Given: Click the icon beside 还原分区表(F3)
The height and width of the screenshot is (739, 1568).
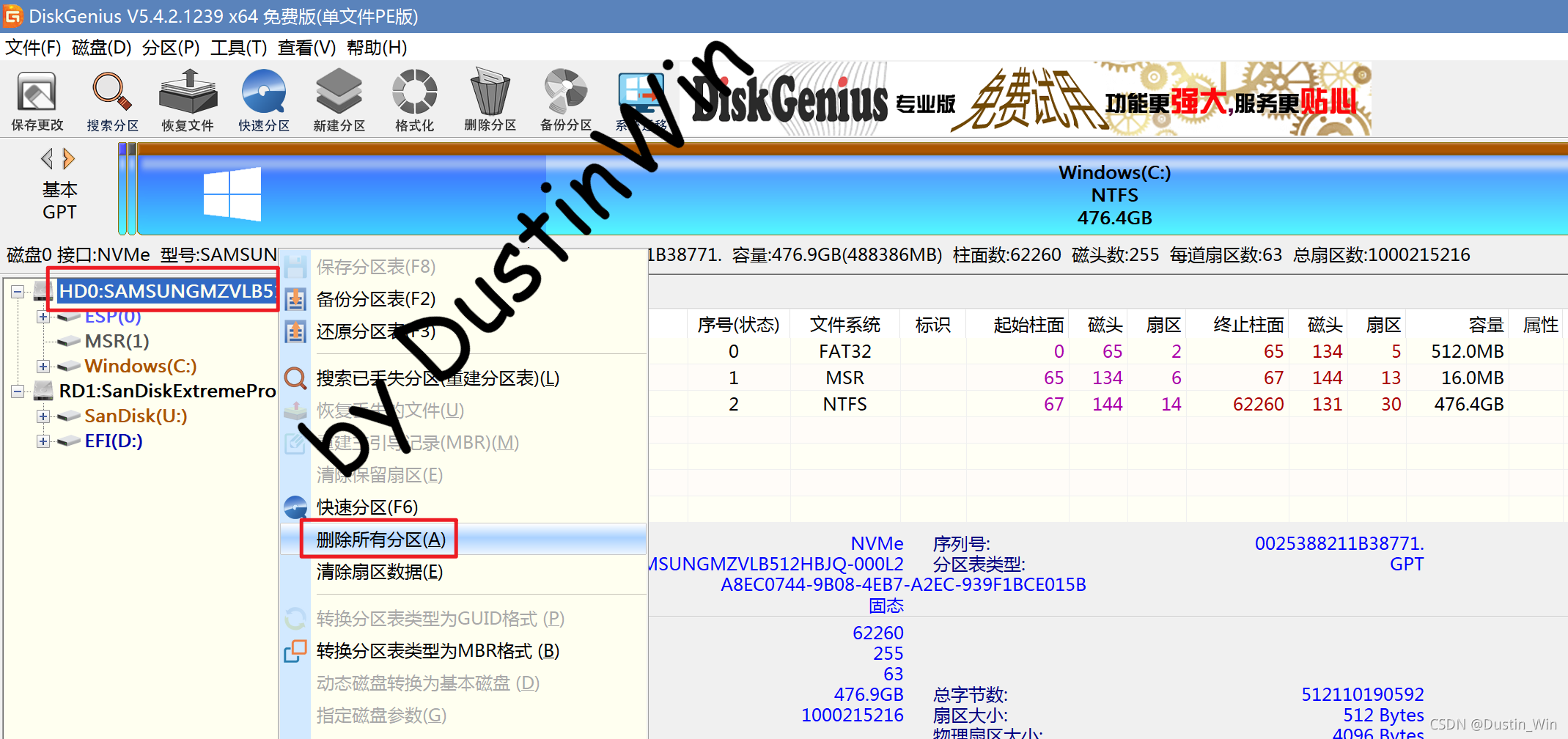Looking at the screenshot, I should pos(295,331).
